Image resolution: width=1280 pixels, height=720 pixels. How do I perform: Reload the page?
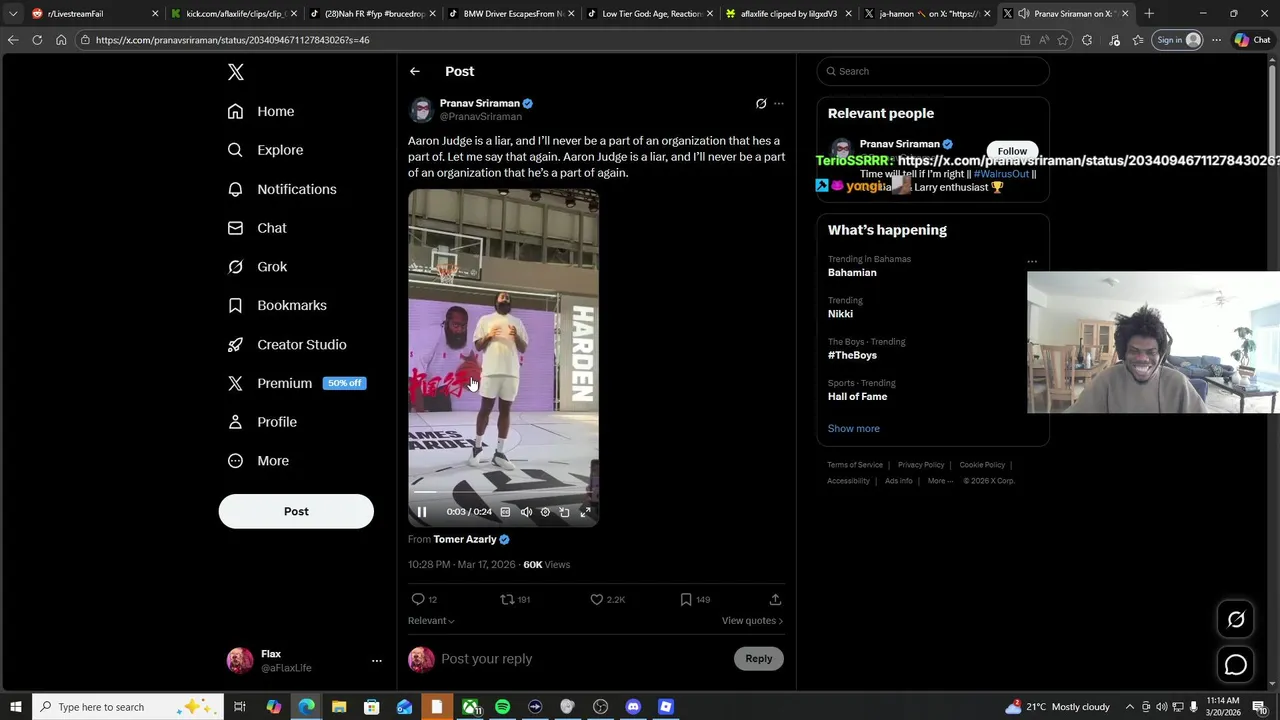37,40
